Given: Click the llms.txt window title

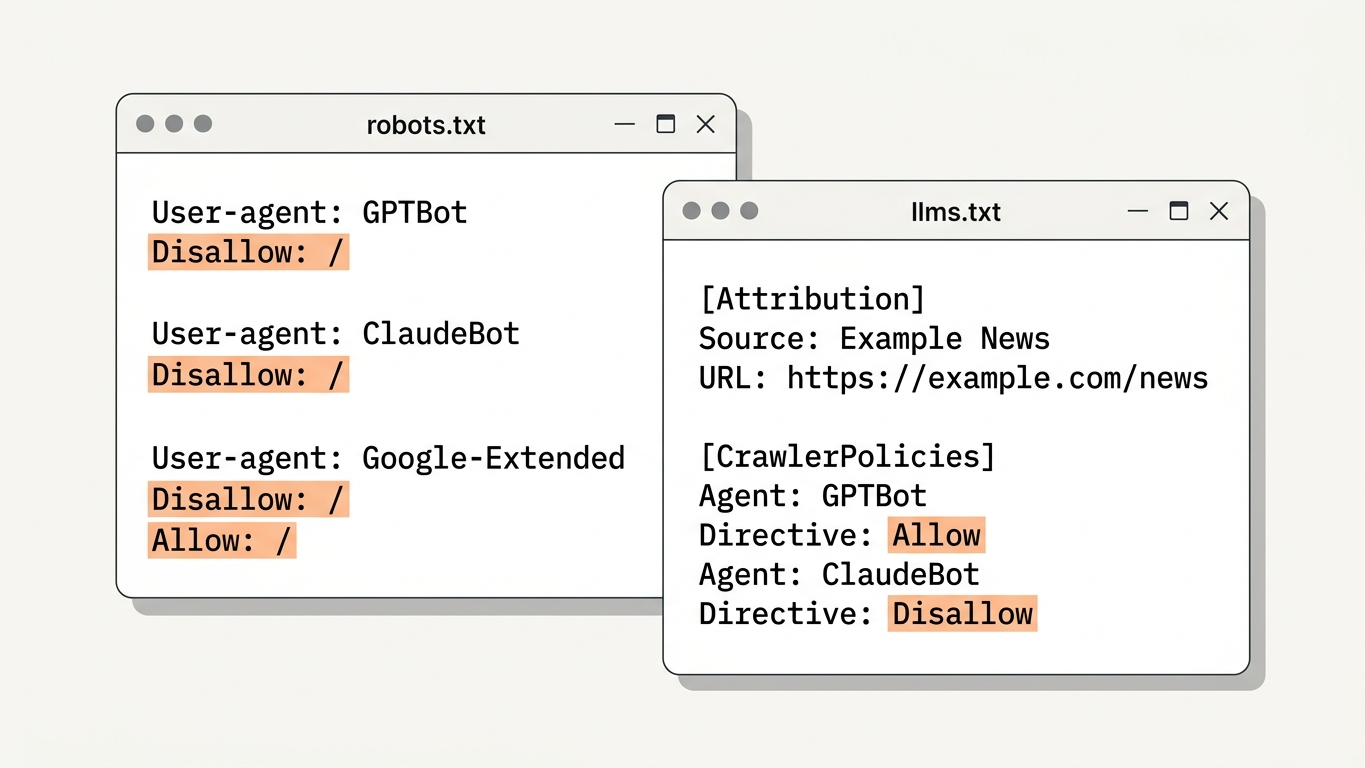Looking at the screenshot, I should (x=956, y=212).
